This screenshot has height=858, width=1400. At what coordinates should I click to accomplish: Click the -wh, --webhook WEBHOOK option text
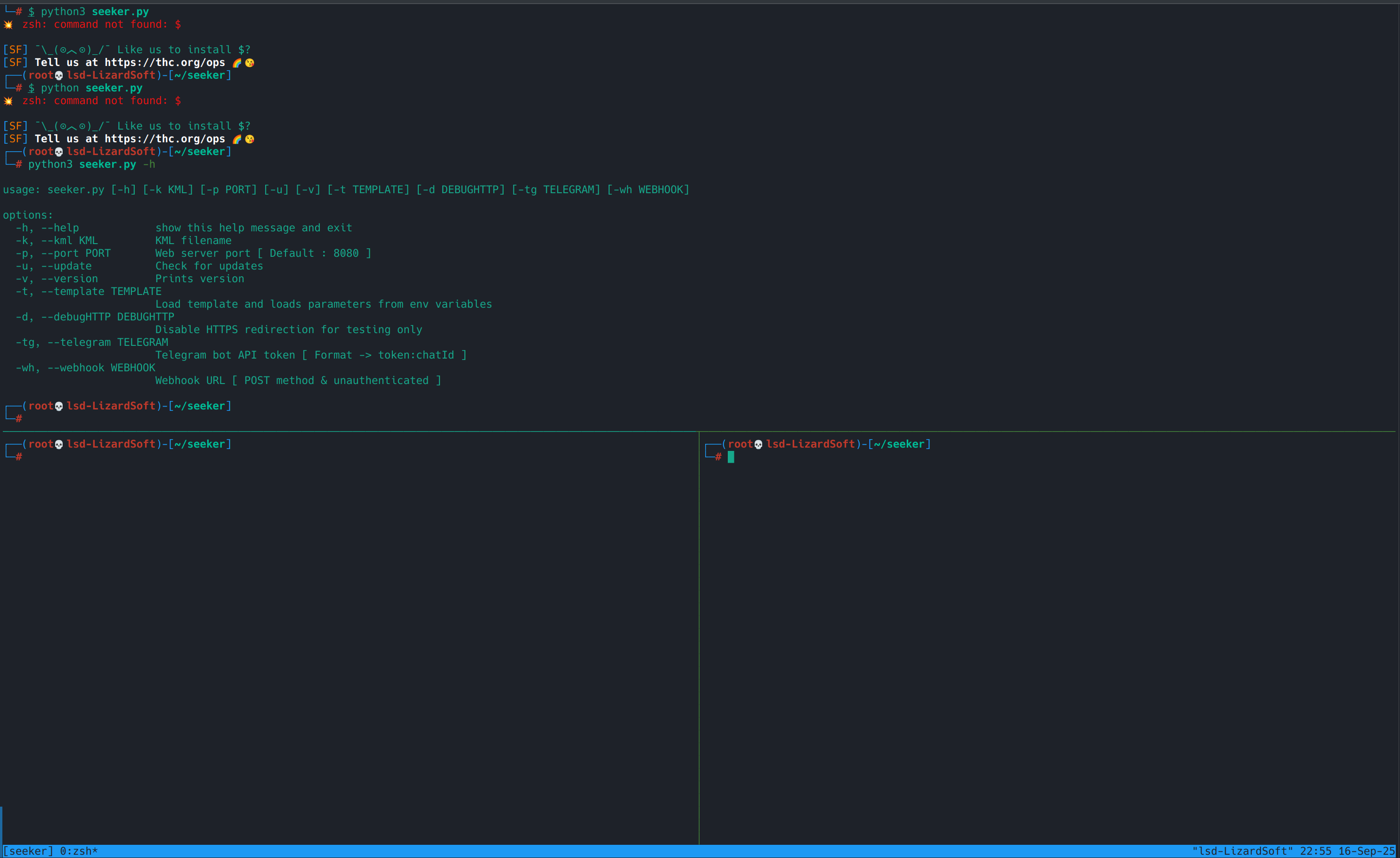pos(85,368)
